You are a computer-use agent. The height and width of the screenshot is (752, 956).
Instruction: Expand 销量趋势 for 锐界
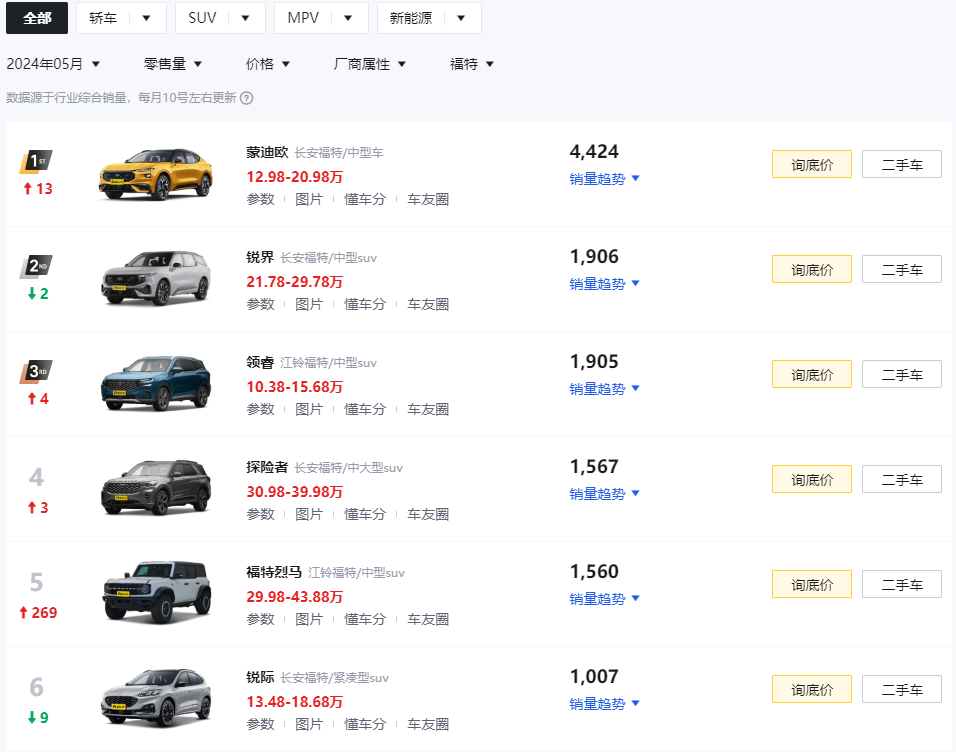[x=604, y=284]
